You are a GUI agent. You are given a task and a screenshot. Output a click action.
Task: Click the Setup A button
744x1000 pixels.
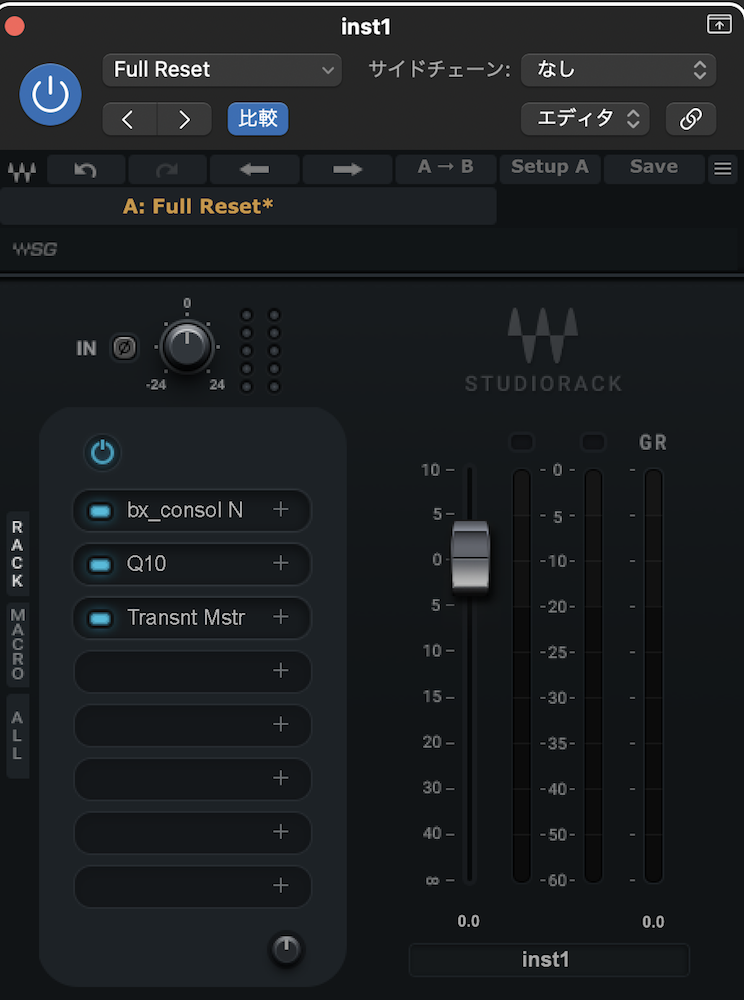(x=550, y=168)
